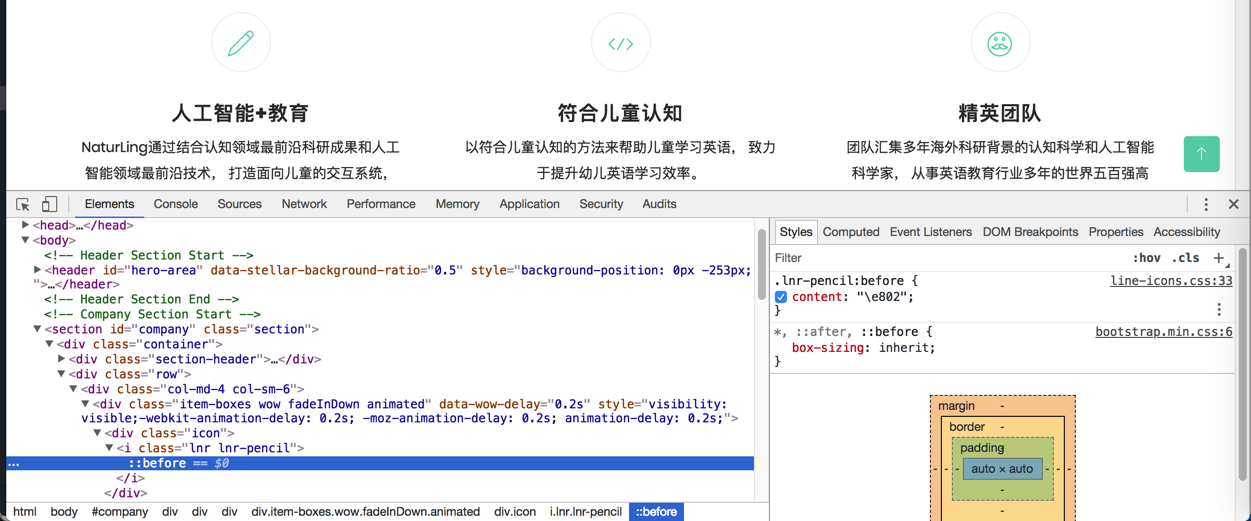Viewport: 1251px width, 521px height.
Task: Expand the head element node
Action: tap(26, 225)
